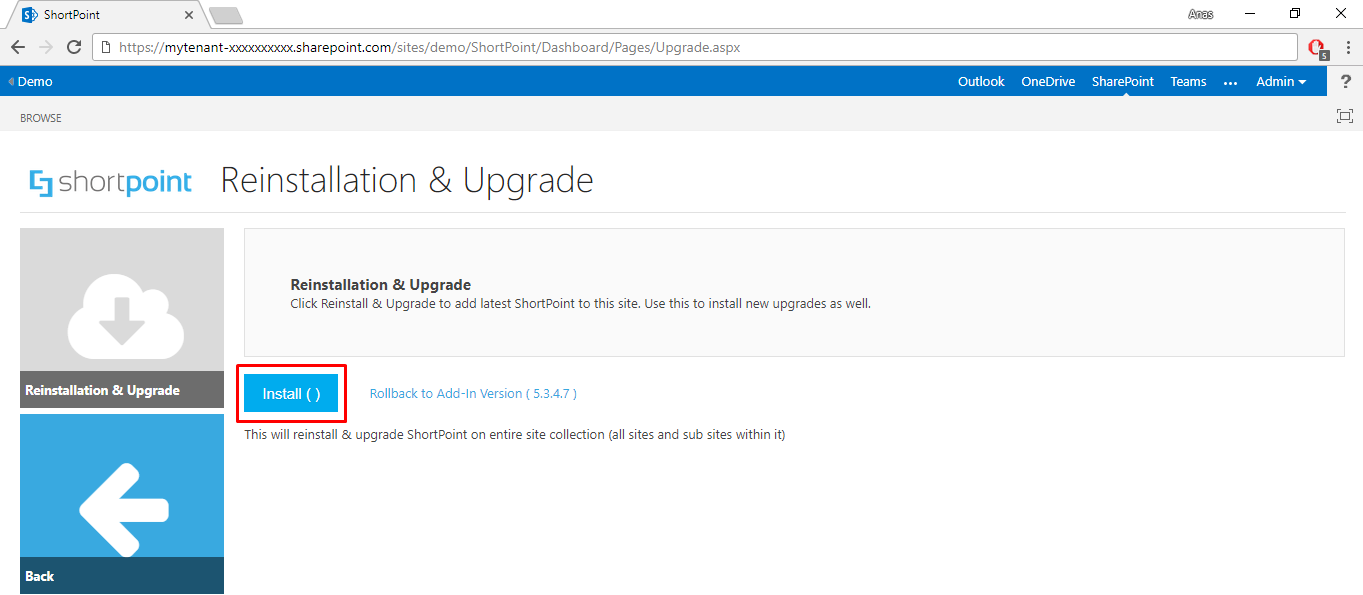Open the Demo site link
1363x595 pixels.
(31, 82)
